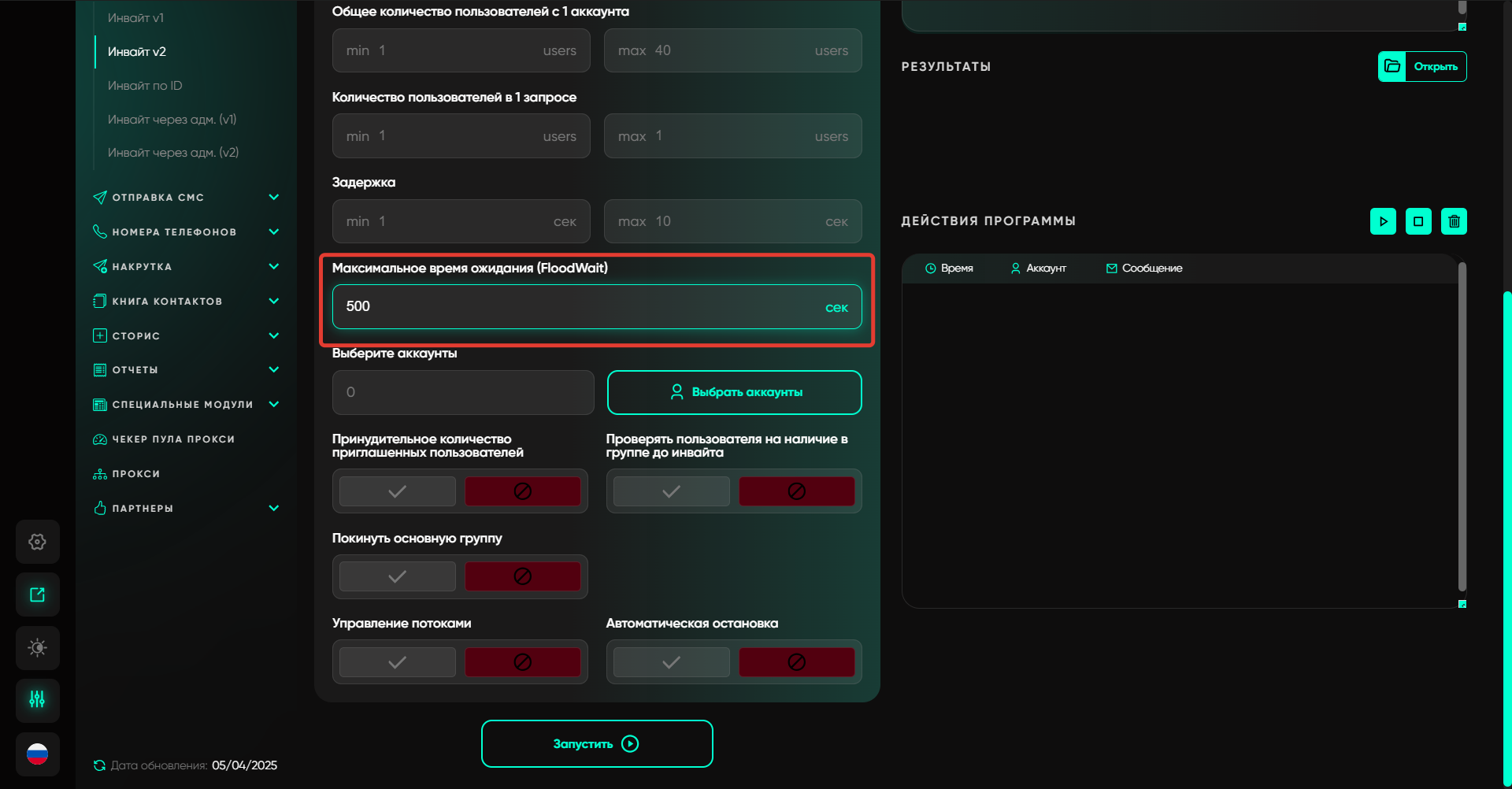Enable Управление потоками checkmark option
Image resolution: width=1512 pixels, height=789 pixels.
(398, 662)
